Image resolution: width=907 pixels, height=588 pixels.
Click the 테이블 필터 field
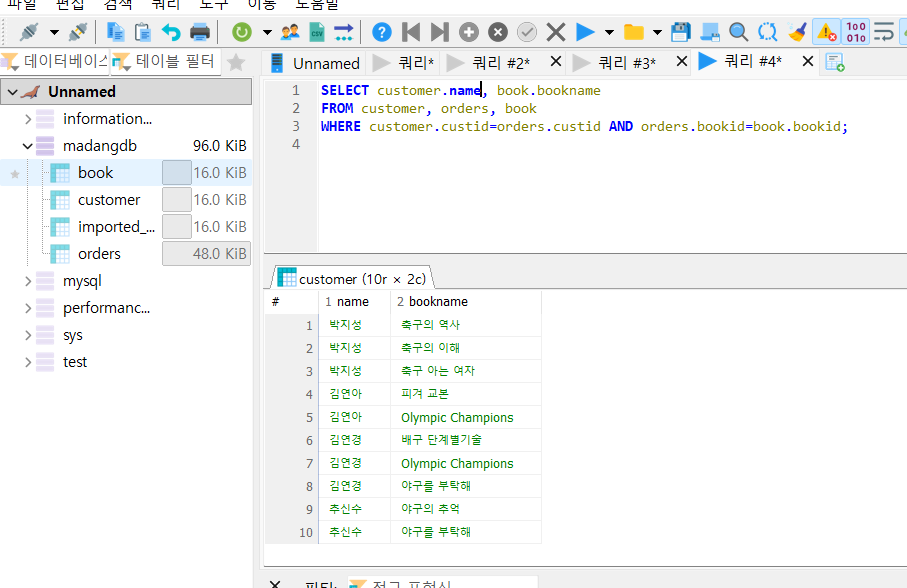coord(166,61)
